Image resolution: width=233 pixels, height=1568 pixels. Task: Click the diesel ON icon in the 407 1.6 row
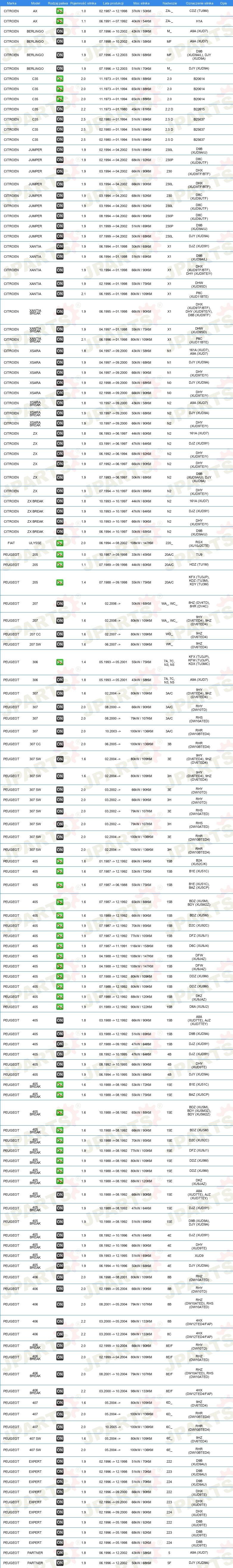60,1403
